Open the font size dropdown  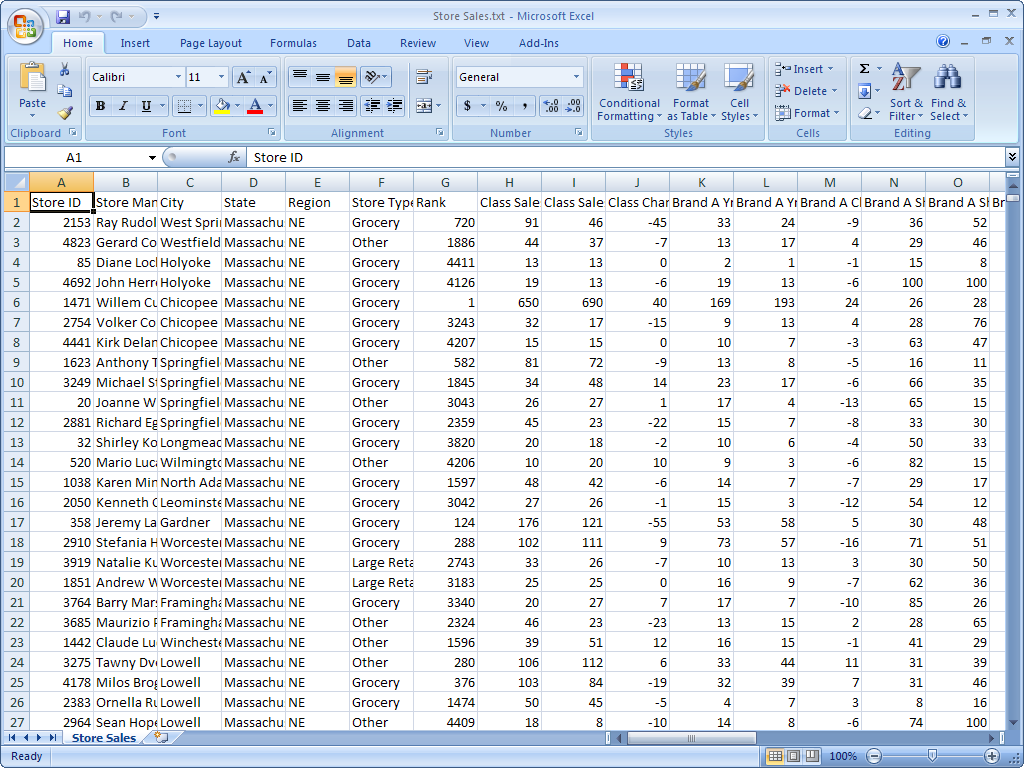click(x=221, y=77)
